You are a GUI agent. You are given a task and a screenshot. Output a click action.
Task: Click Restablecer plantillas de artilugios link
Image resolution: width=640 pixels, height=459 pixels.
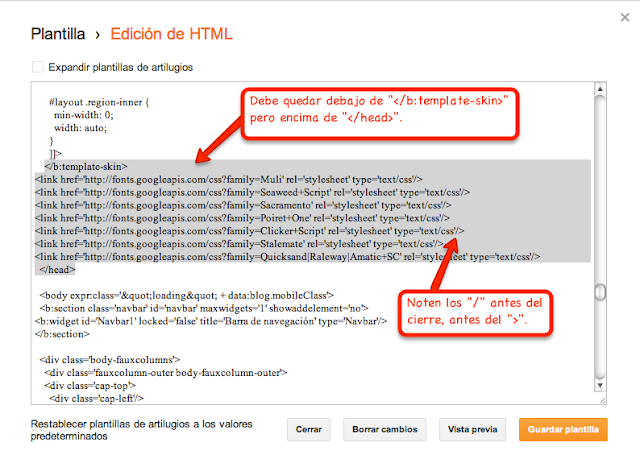pyautogui.click(x=141, y=430)
